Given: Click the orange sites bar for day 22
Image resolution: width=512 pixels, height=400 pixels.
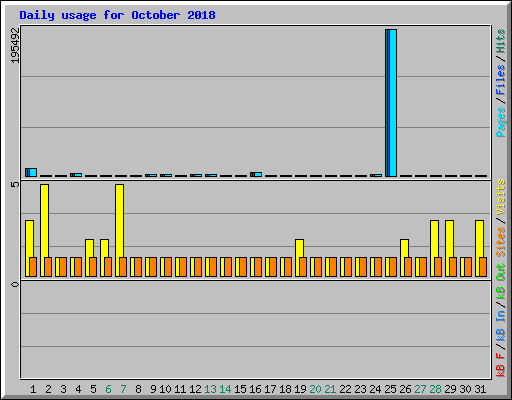Looking at the screenshot, I should pyautogui.click(x=348, y=267).
